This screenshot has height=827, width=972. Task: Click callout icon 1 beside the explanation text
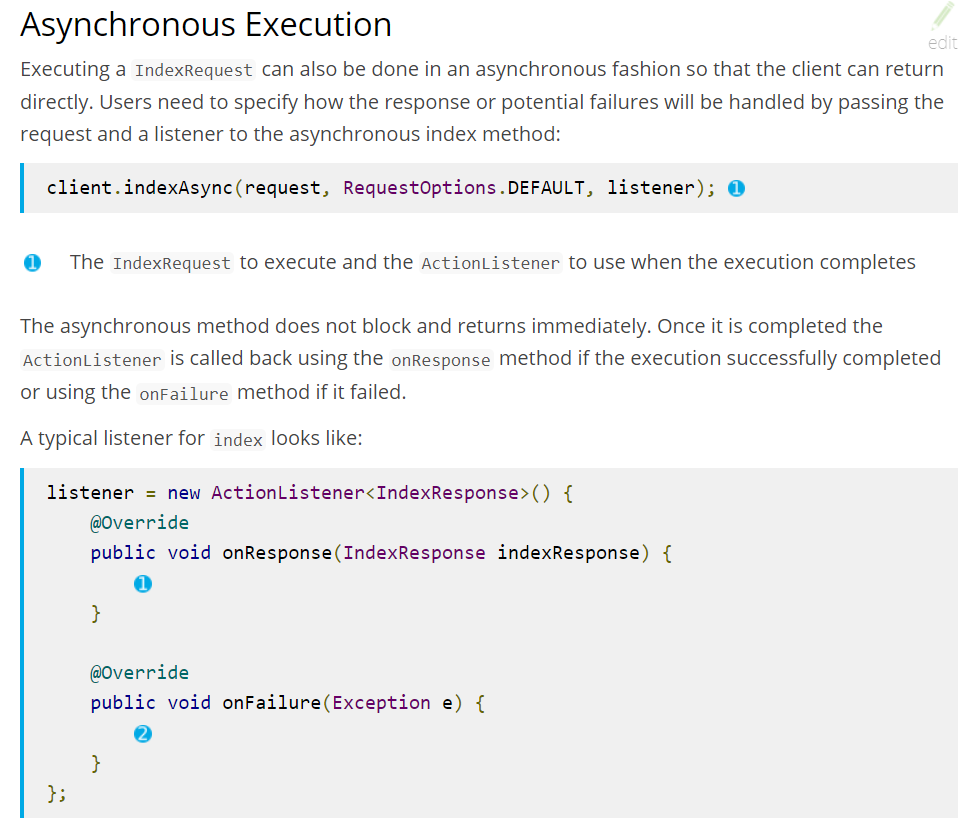click(x=31, y=262)
